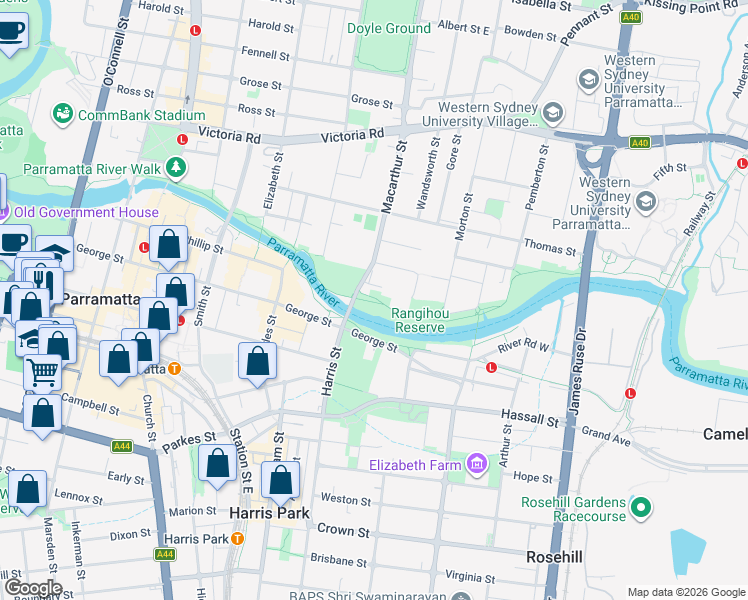The height and width of the screenshot is (600, 748).
Task: Select the shopping bag marker beside Harris St
Action: [258, 363]
